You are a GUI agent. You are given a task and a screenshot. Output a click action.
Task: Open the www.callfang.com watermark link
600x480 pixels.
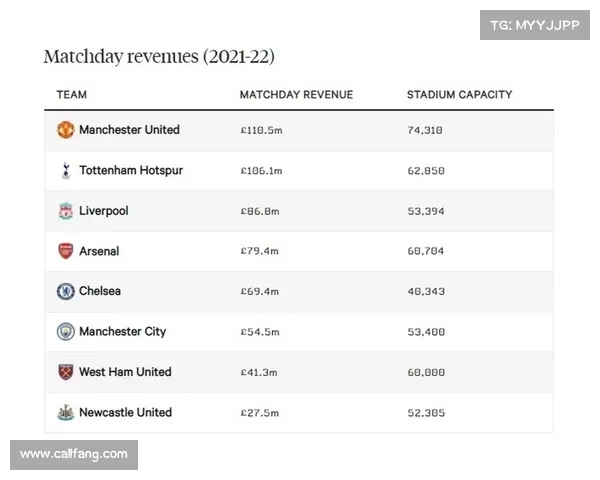[x=74, y=455]
